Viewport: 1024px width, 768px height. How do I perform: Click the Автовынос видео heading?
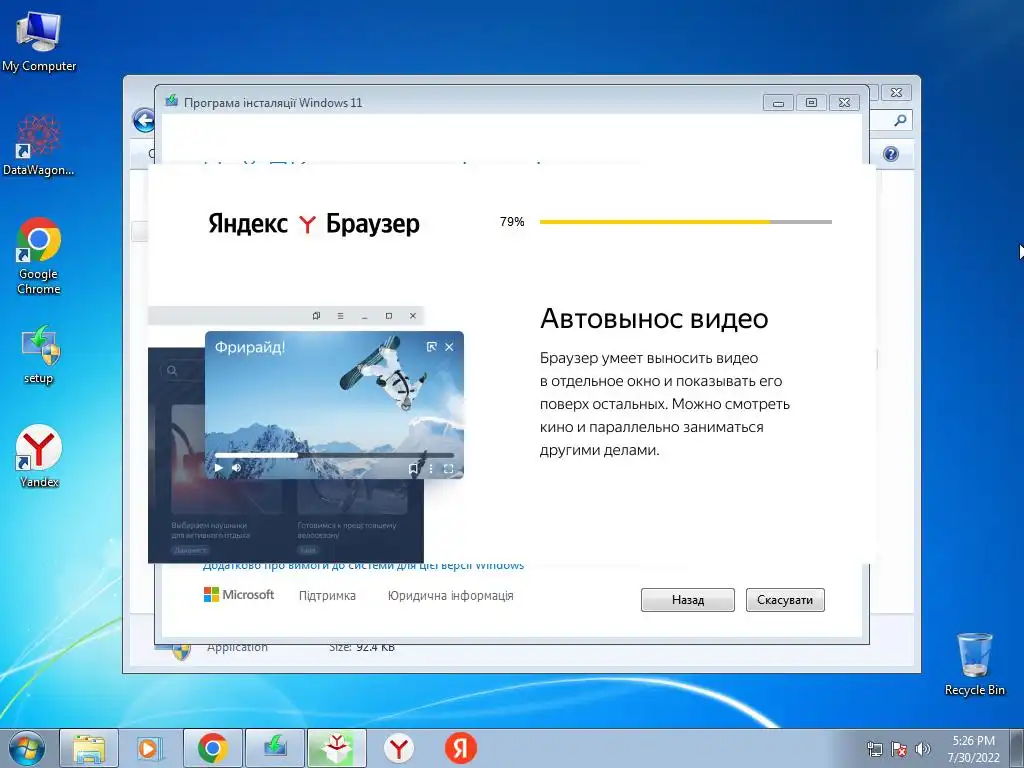click(654, 319)
